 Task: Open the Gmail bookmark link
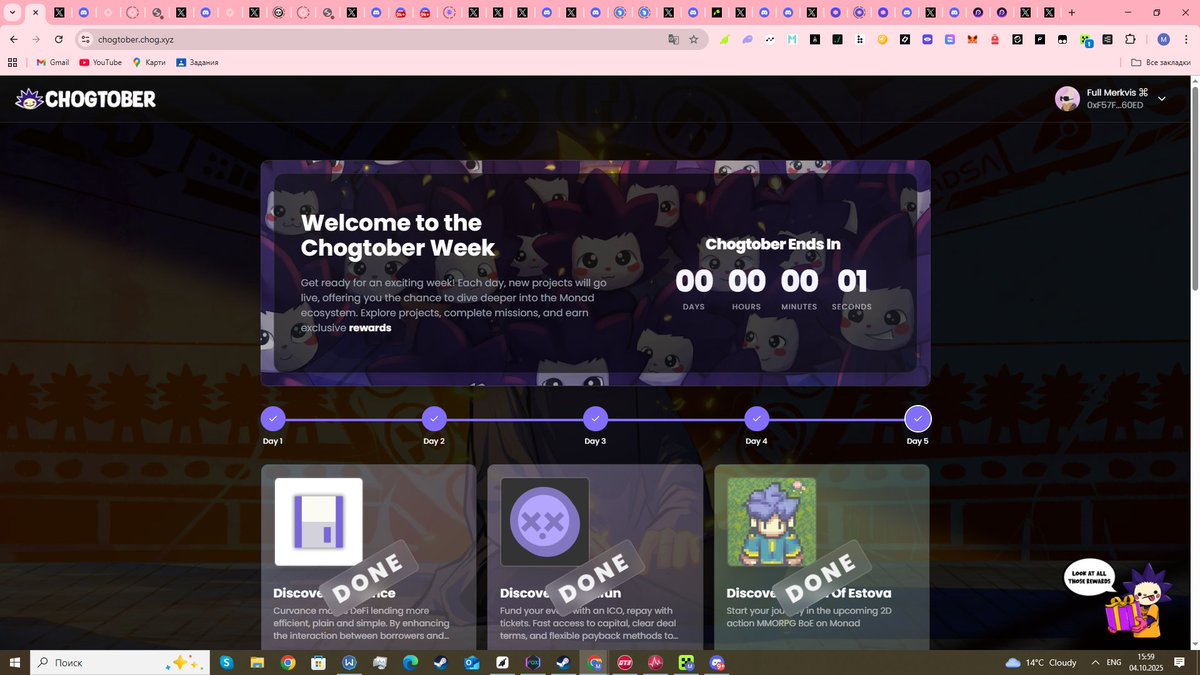[x=52, y=62]
